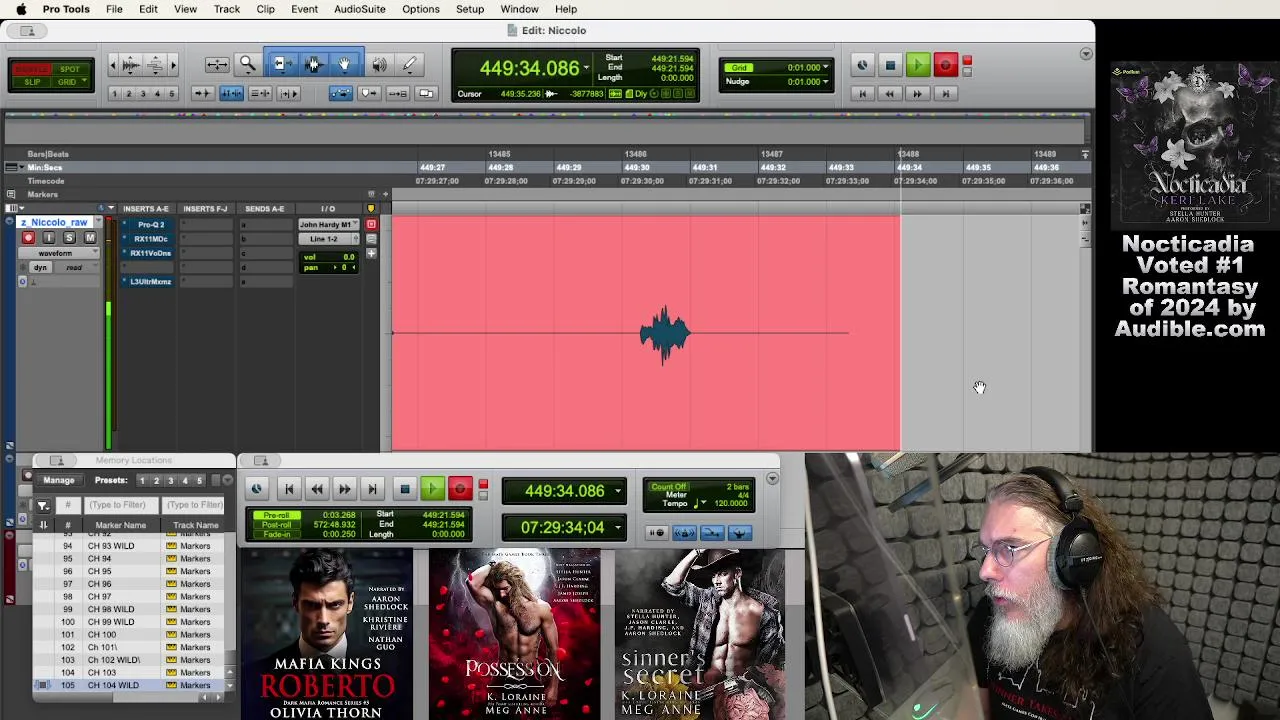Select the Pencil tool
This screenshot has height=720, width=1280.
click(409, 65)
